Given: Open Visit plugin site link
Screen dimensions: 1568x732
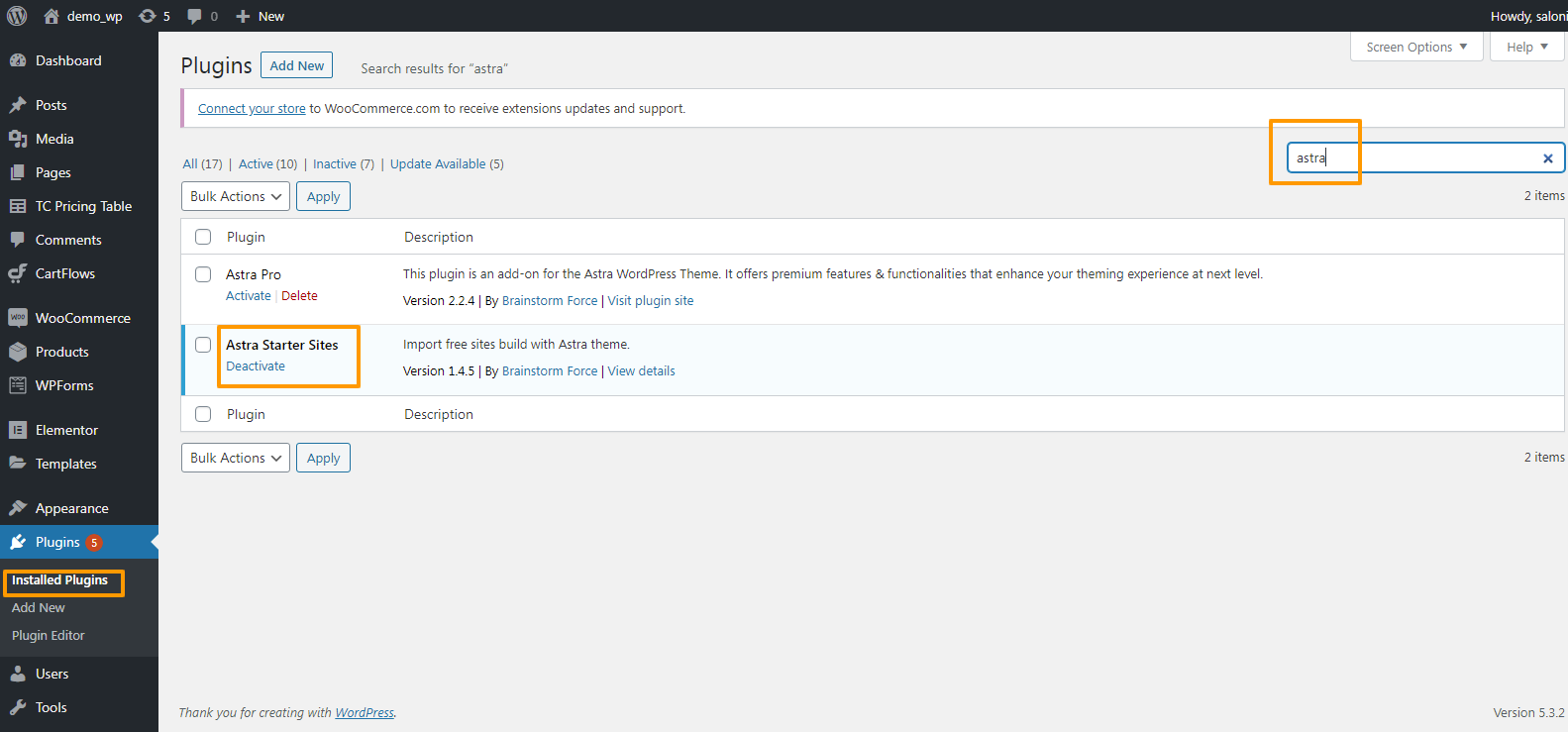Looking at the screenshot, I should (x=651, y=301).
